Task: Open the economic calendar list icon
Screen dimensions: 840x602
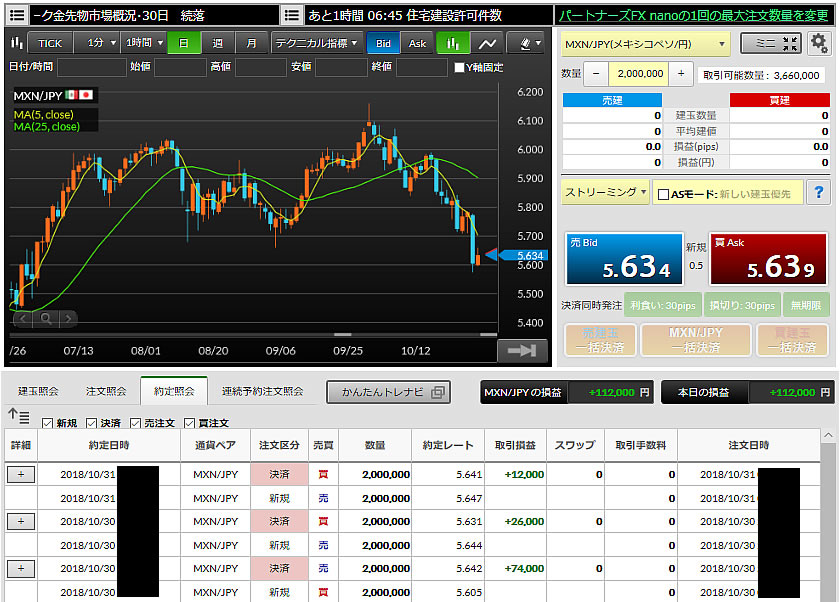Action: 292,15
